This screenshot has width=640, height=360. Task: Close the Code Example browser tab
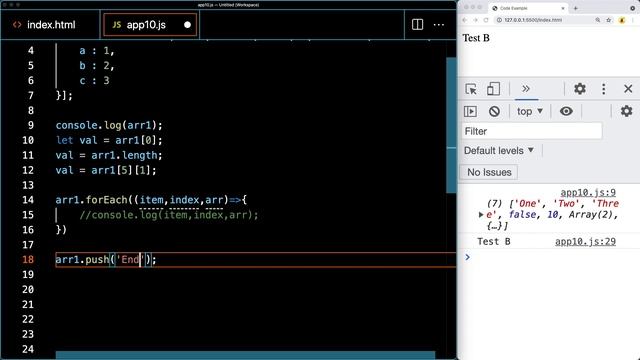coord(563,8)
